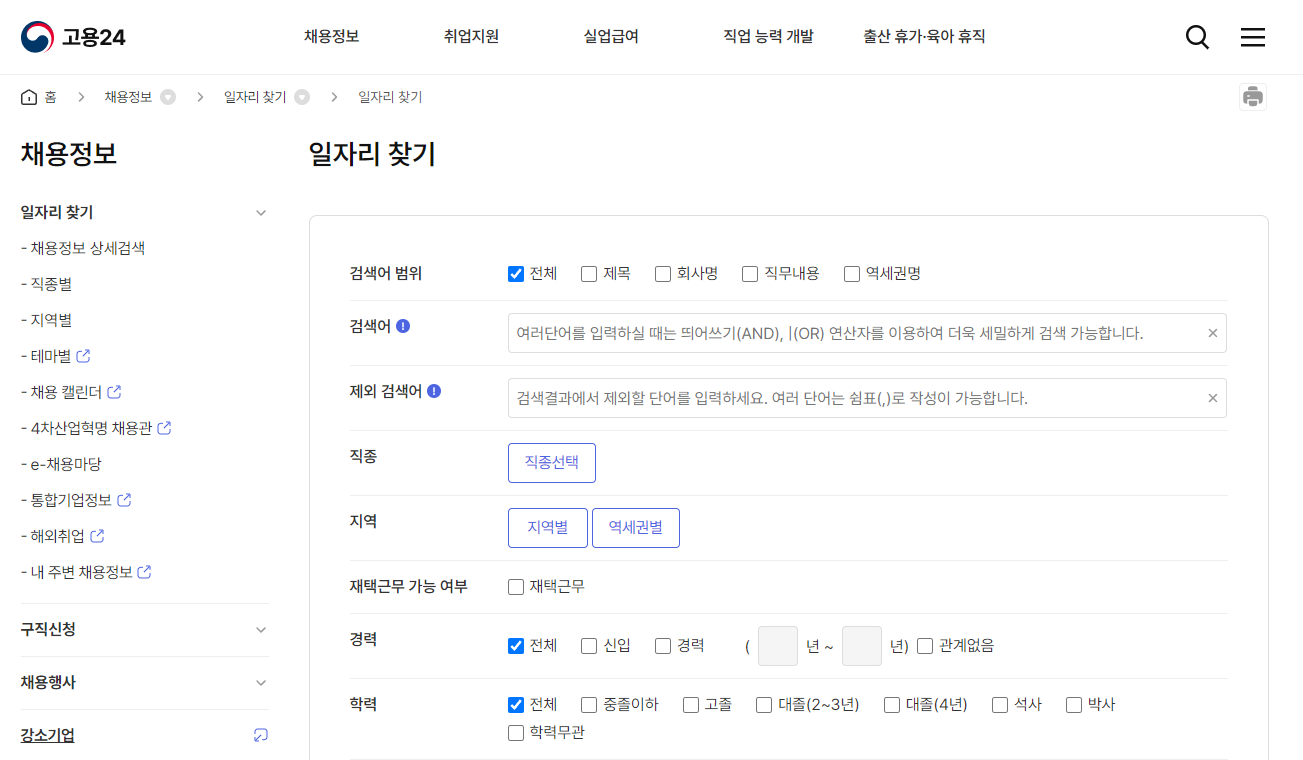
Task: Check the 신입 experience checkbox
Action: tap(589, 646)
